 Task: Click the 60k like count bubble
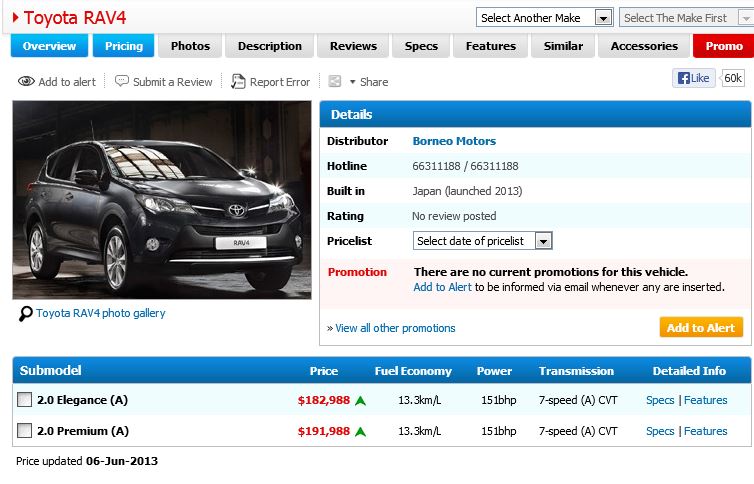[733, 78]
